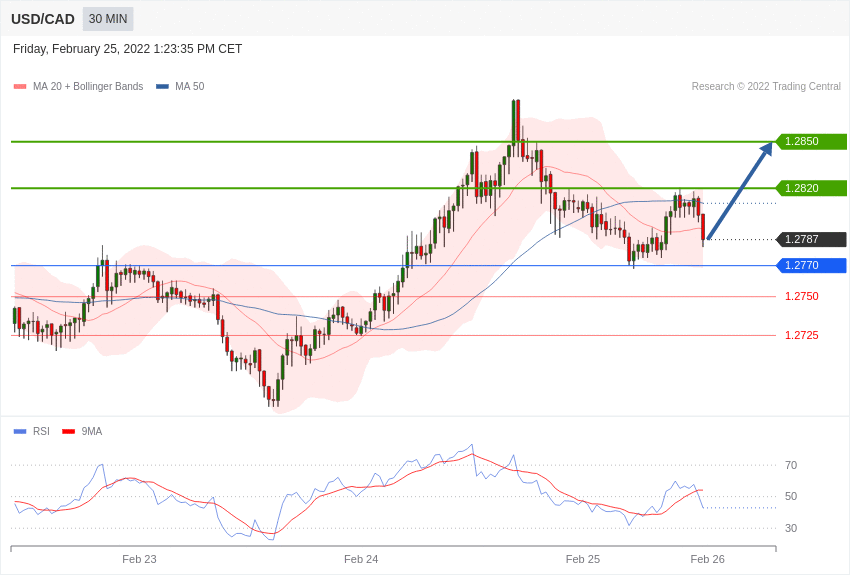
Task: Select the USD/CAD pair title
Action: pos(43,20)
